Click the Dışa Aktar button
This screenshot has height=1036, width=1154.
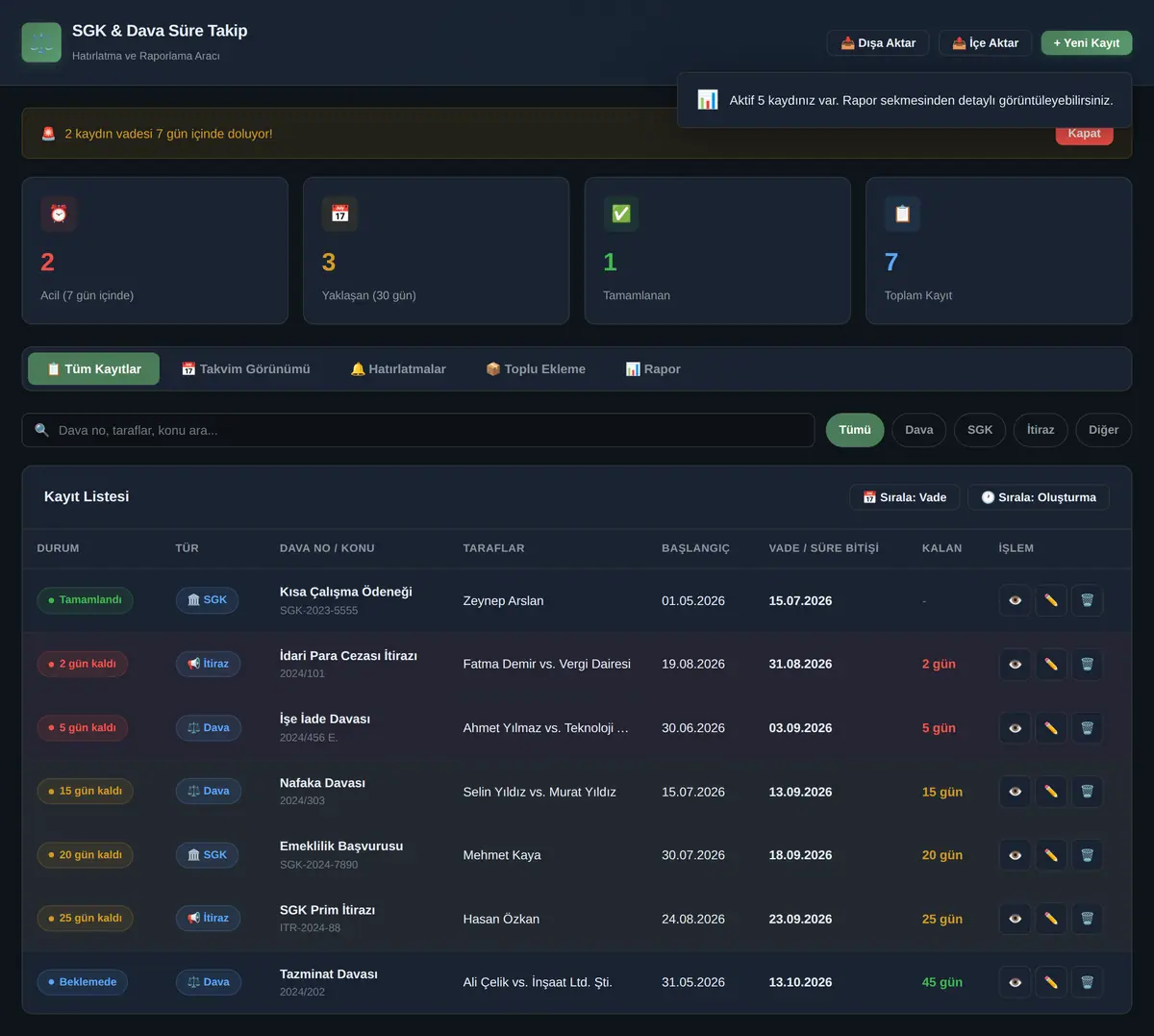coord(878,43)
